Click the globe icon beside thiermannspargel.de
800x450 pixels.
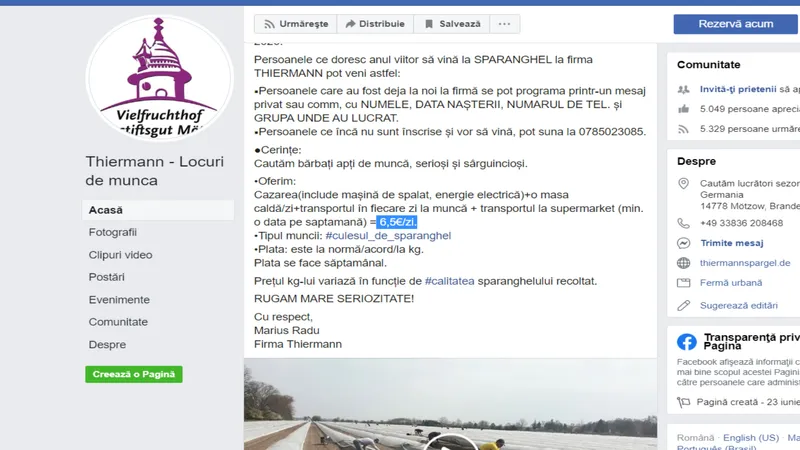point(684,263)
